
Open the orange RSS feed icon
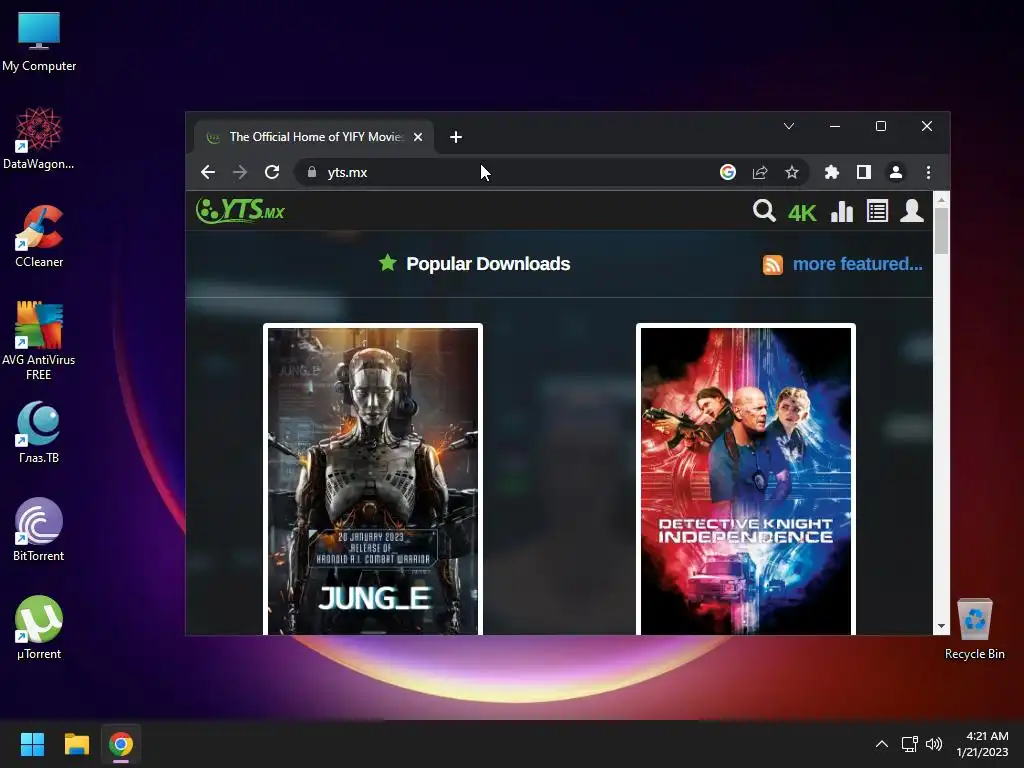click(773, 264)
